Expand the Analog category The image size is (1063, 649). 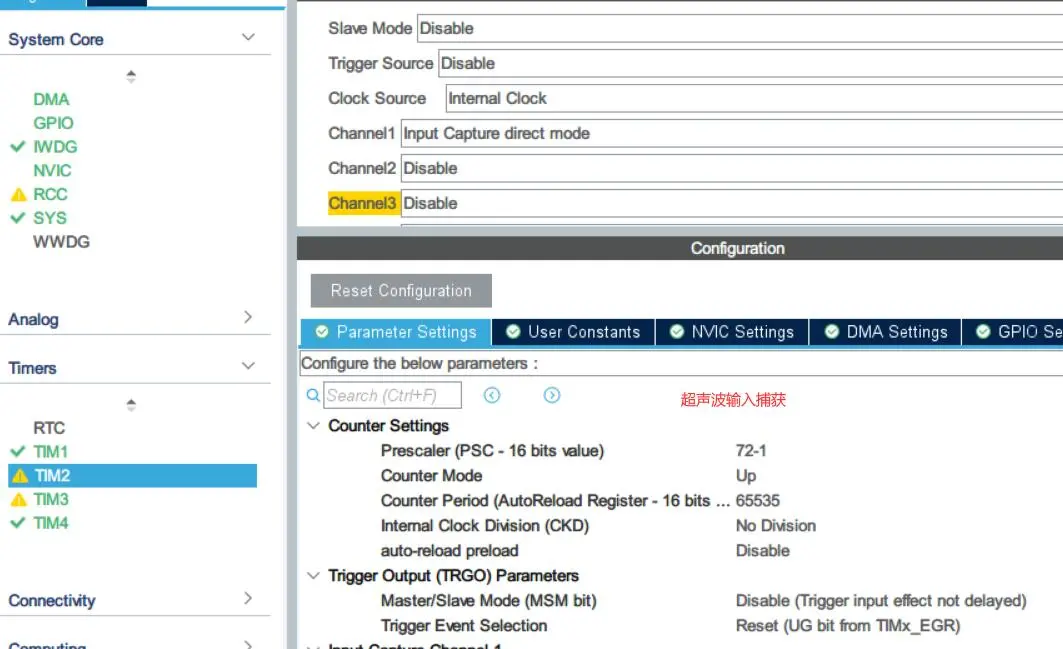pyautogui.click(x=248, y=318)
